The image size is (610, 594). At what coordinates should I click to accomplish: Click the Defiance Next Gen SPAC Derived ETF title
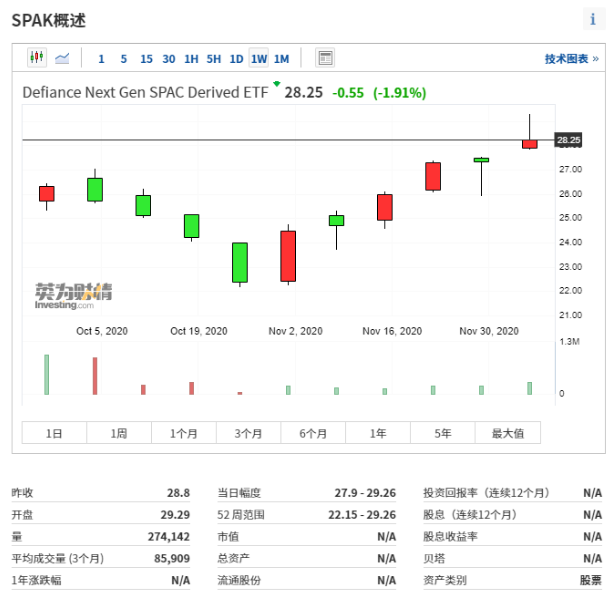[x=145, y=93]
